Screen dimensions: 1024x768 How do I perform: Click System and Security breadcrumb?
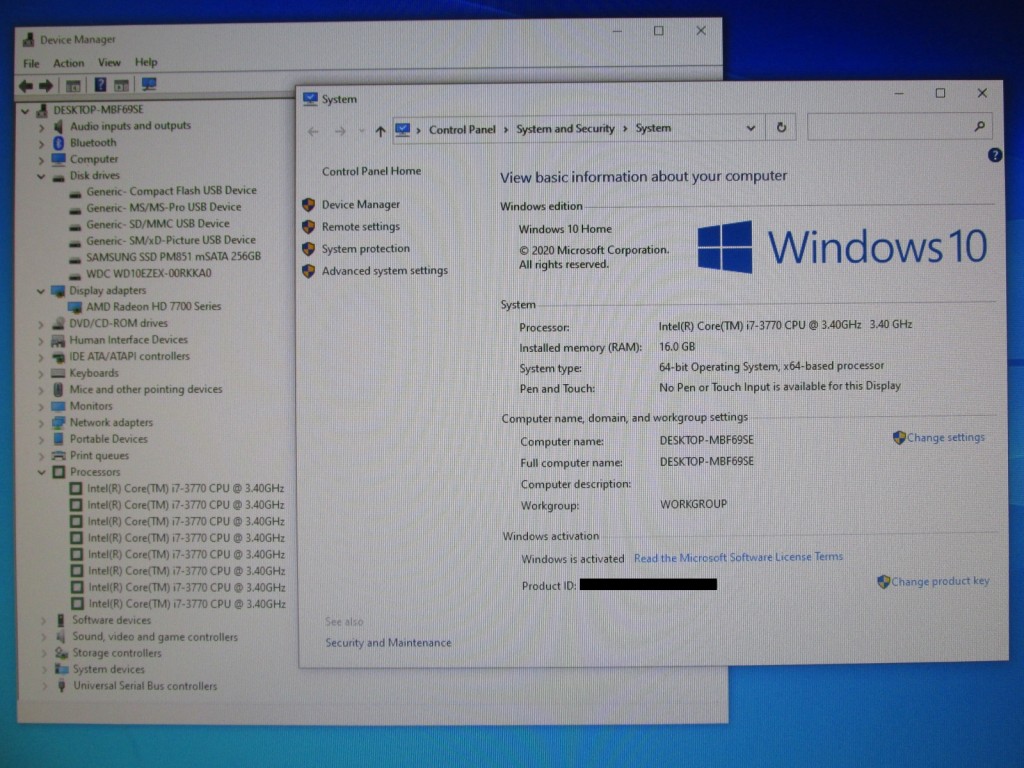pyautogui.click(x=565, y=129)
